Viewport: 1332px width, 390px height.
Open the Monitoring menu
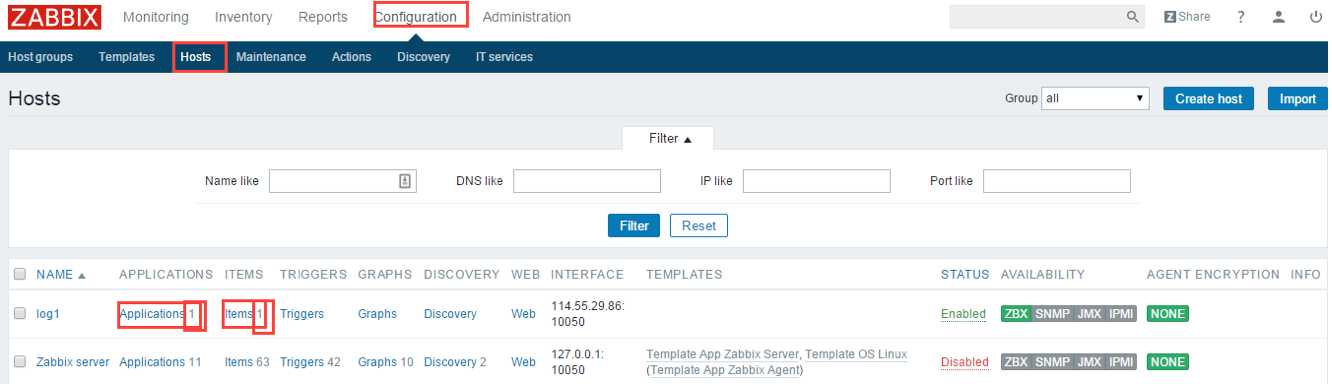pyautogui.click(x=156, y=17)
